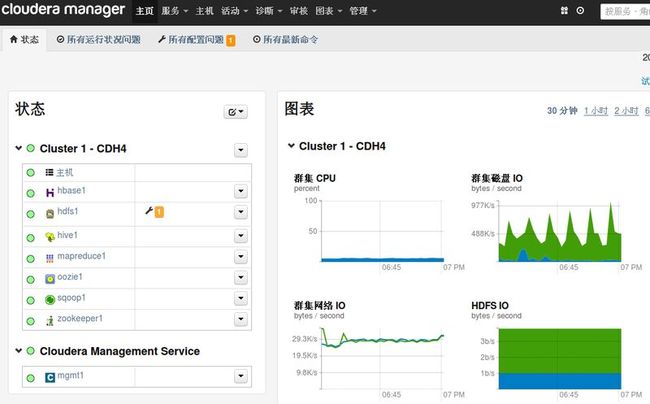Click the sqoop1 service icon
This screenshot has height=404, width=650.
coord(50,300)
